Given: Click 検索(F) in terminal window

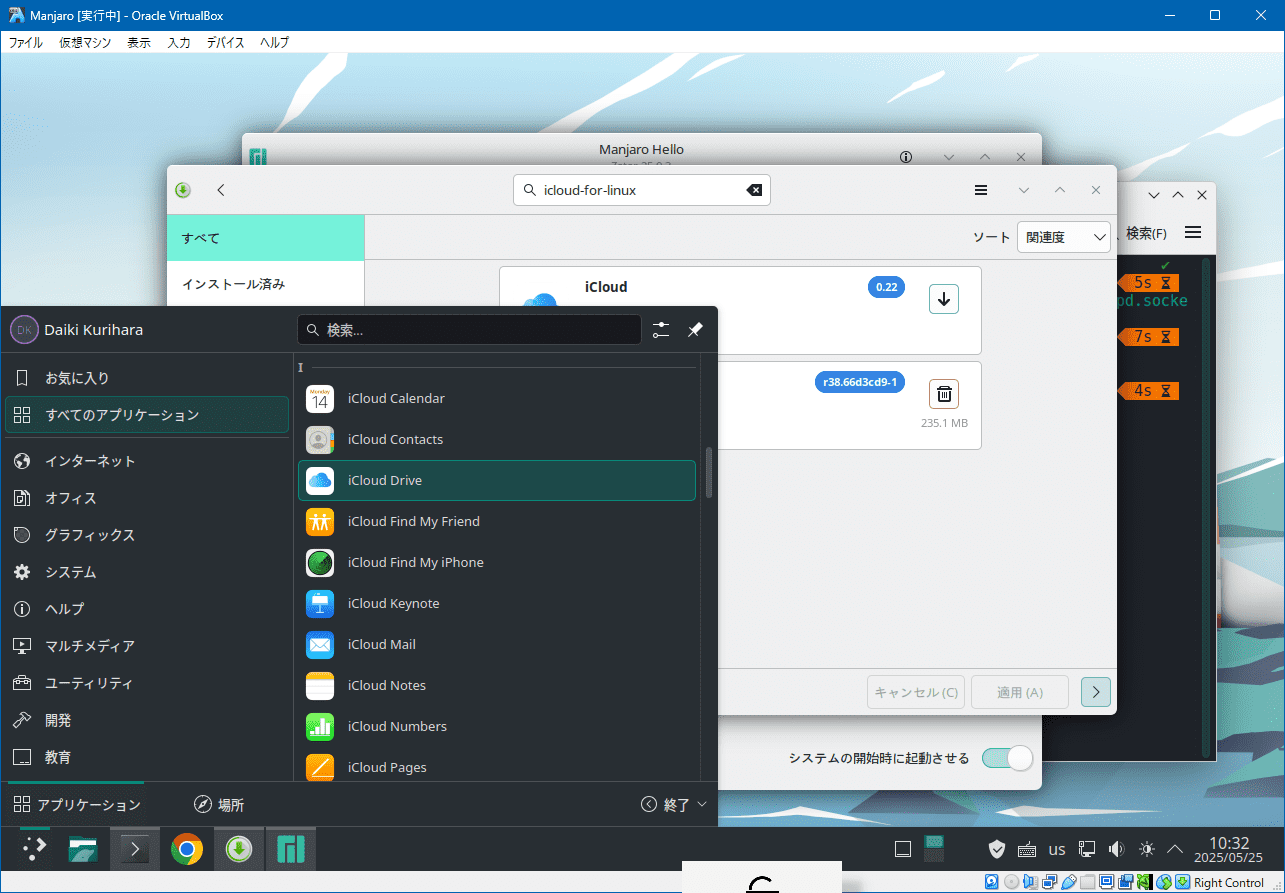Looking at the screenshot, I should [1146, 233].
